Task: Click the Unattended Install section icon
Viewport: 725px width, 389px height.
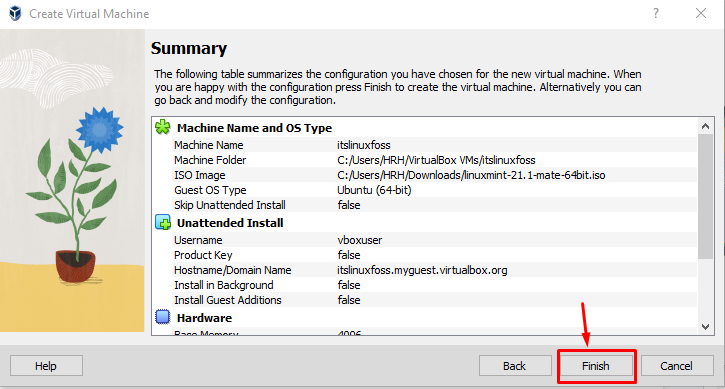Action: (163, 222)
